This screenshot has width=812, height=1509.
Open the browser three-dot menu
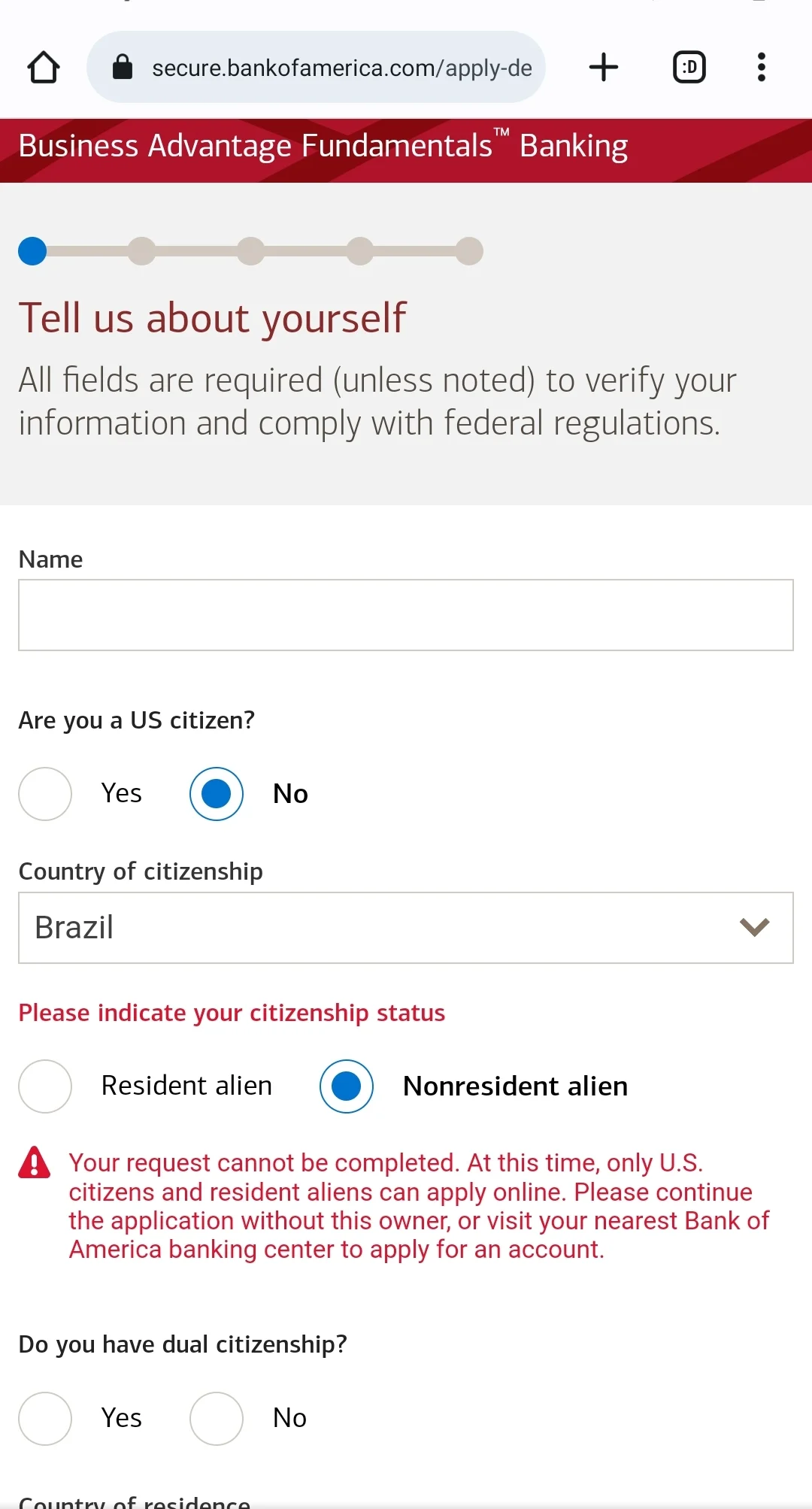tap(762, 67)
